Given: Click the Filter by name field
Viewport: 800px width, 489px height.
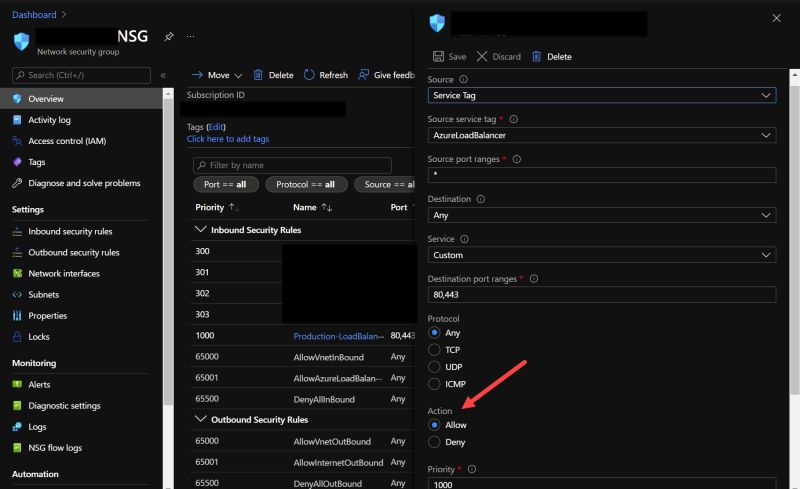Looking at the screenshot, I should 292,165.
